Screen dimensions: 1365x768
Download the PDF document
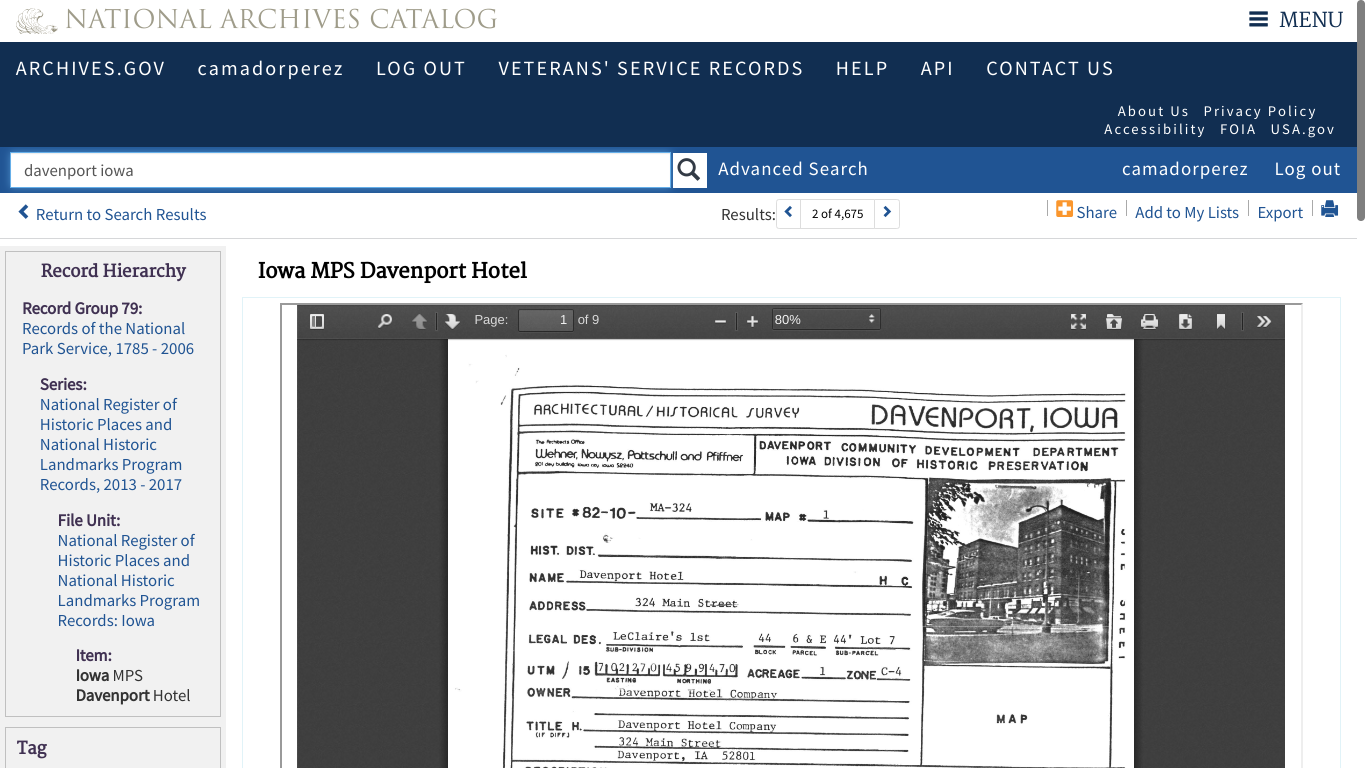(1185, 321)
